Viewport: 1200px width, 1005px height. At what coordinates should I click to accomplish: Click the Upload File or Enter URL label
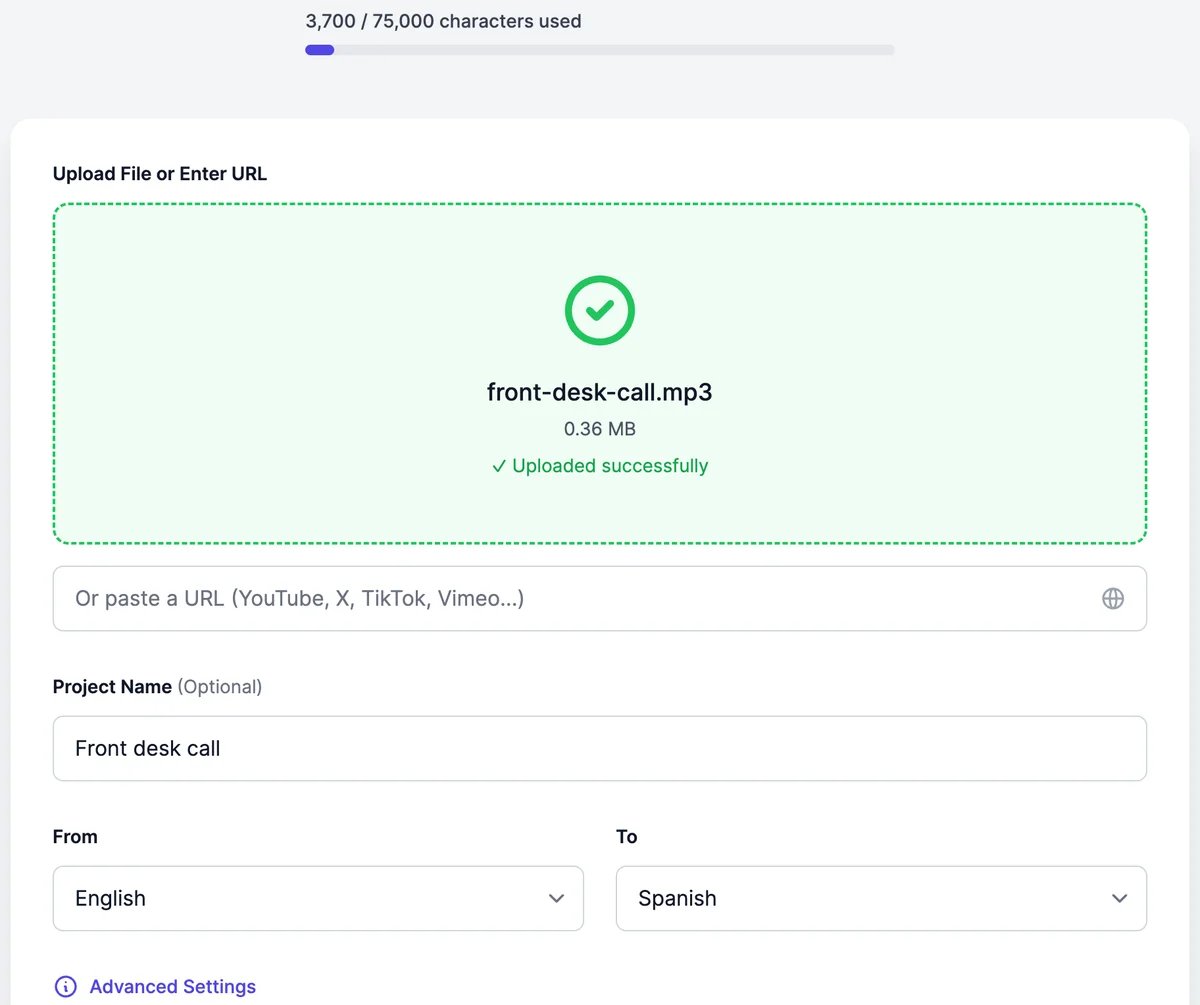160,174
